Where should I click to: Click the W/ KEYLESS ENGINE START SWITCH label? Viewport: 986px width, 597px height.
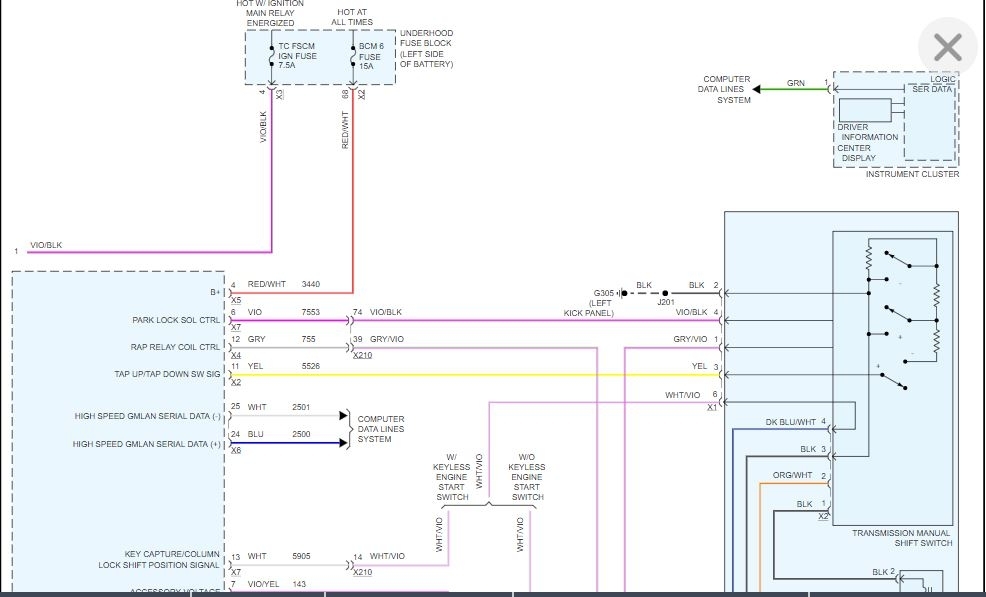(451, 477)
